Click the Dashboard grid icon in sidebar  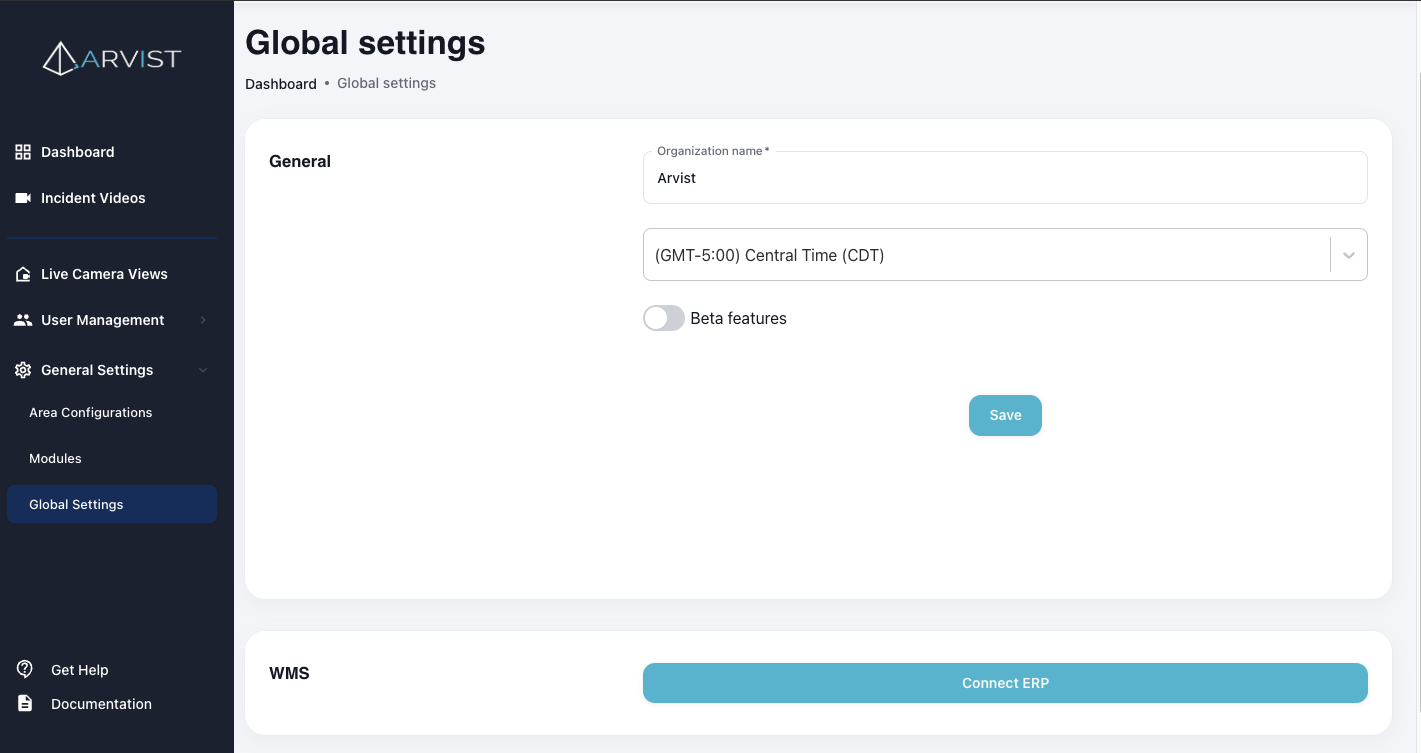tap(22, 151)
